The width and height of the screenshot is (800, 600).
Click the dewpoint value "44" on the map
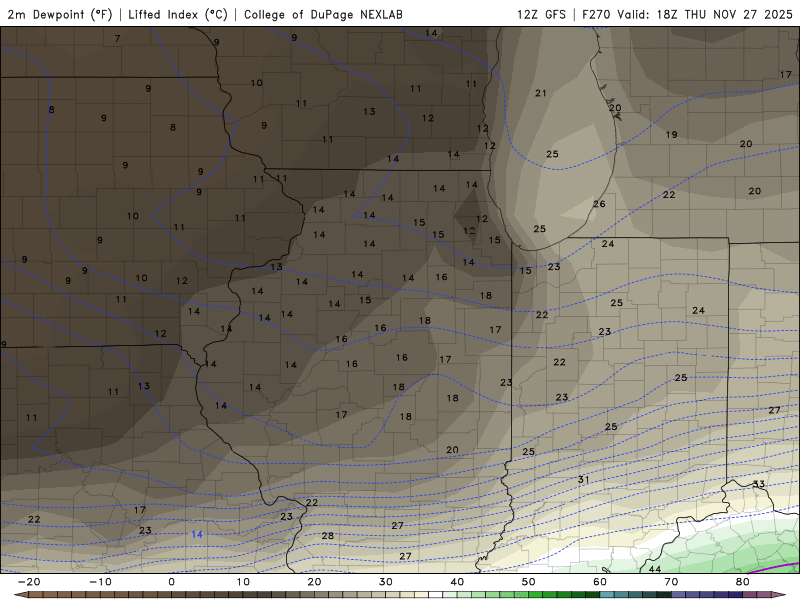pos(655,569)
